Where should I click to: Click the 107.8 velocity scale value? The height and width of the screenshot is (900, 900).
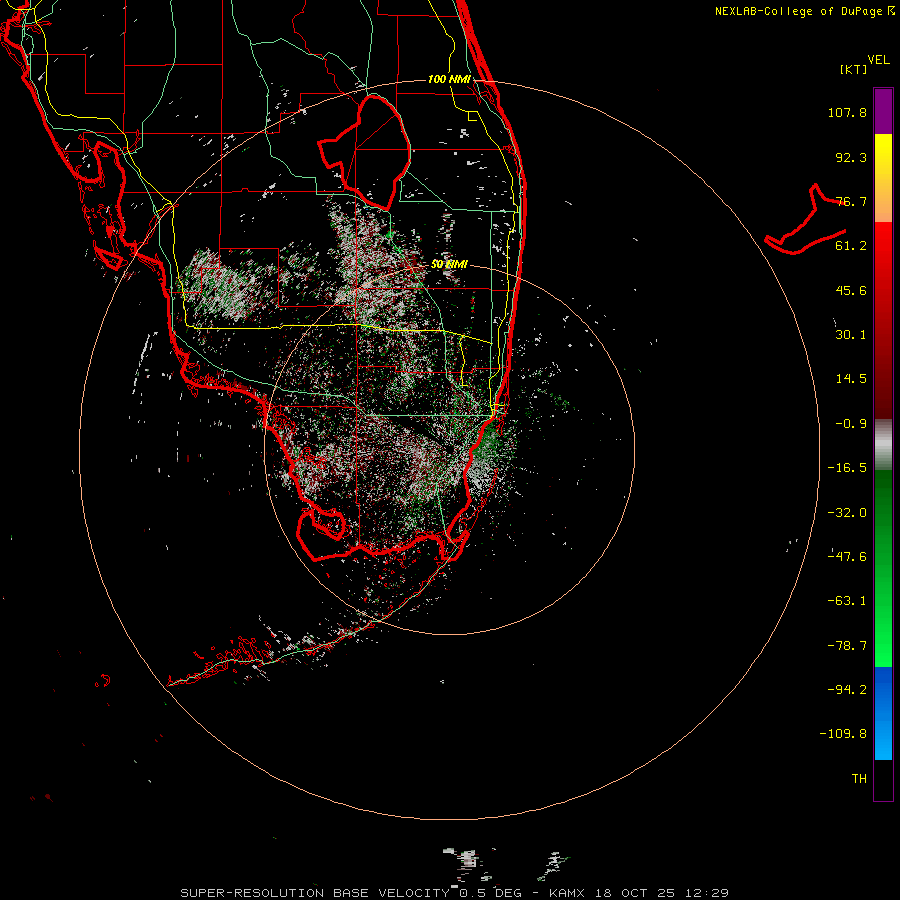pyautogui.click(x=847, y=112)
